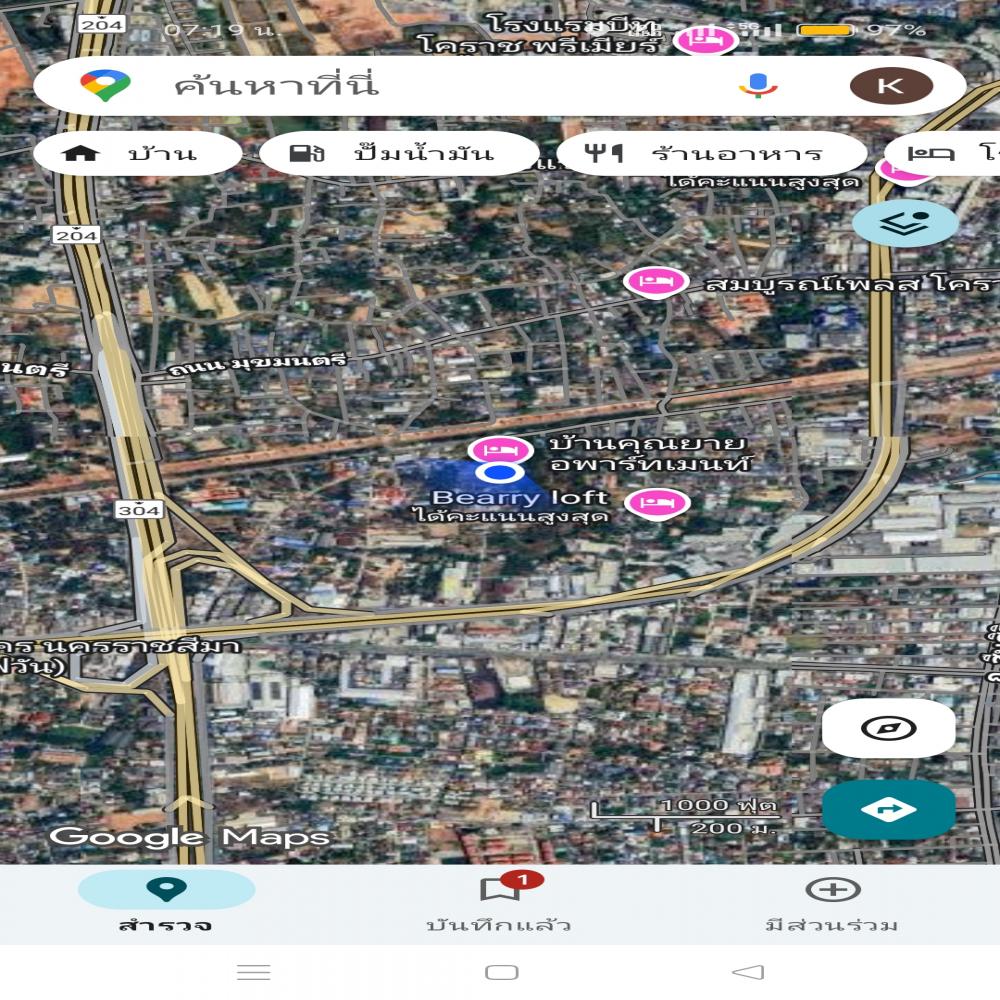1000x1000 pixels.
Task: Tap the blue current location dot
Action: pyautogui.click(x=496, y=474)
